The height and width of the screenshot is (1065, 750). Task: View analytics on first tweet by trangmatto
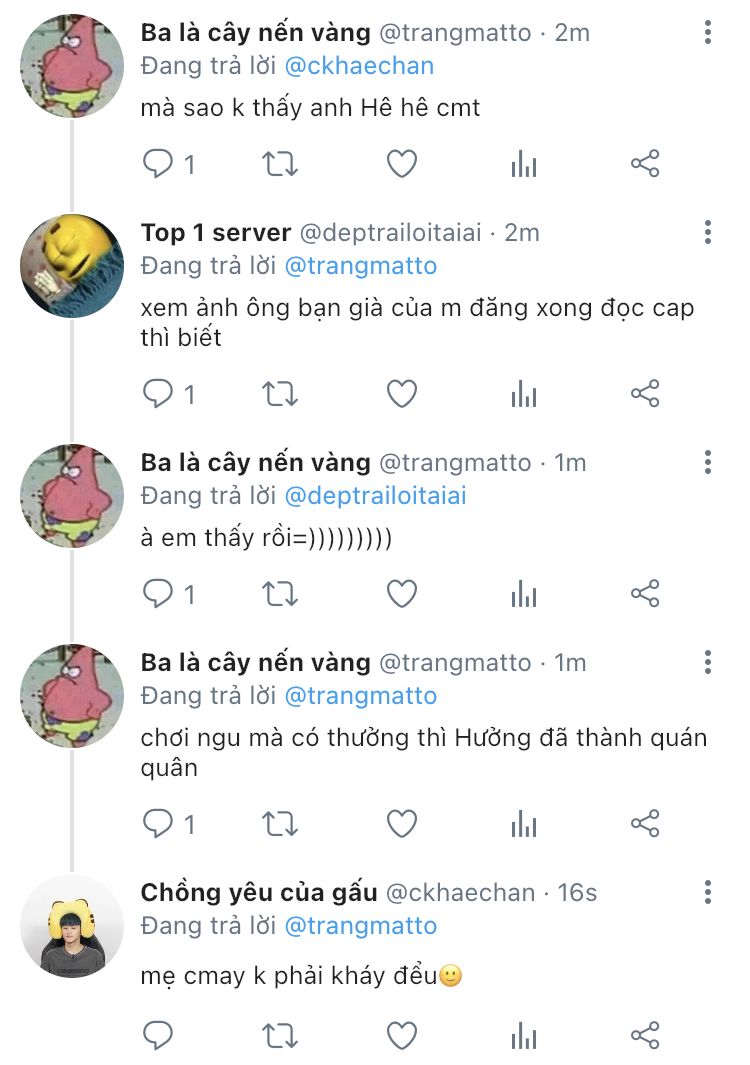(524, 164)
